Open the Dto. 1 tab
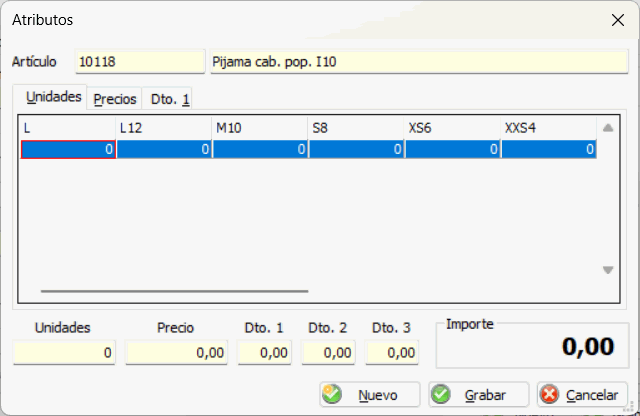The height and width of the screenshot is (416, 640). point(167,99)
